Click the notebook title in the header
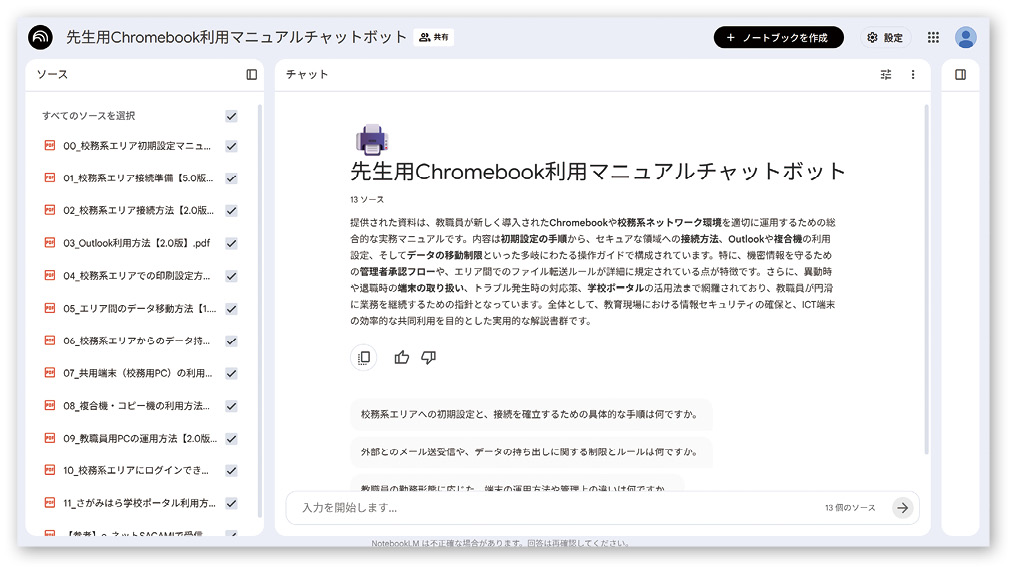Viewport: 1014px width, 571px height. pos(236,38)
